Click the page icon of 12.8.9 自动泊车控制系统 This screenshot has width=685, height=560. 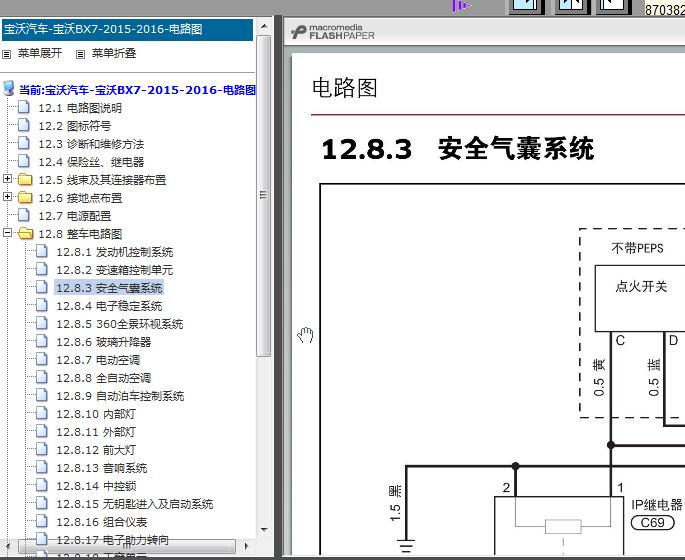click(x=42, y=395)
